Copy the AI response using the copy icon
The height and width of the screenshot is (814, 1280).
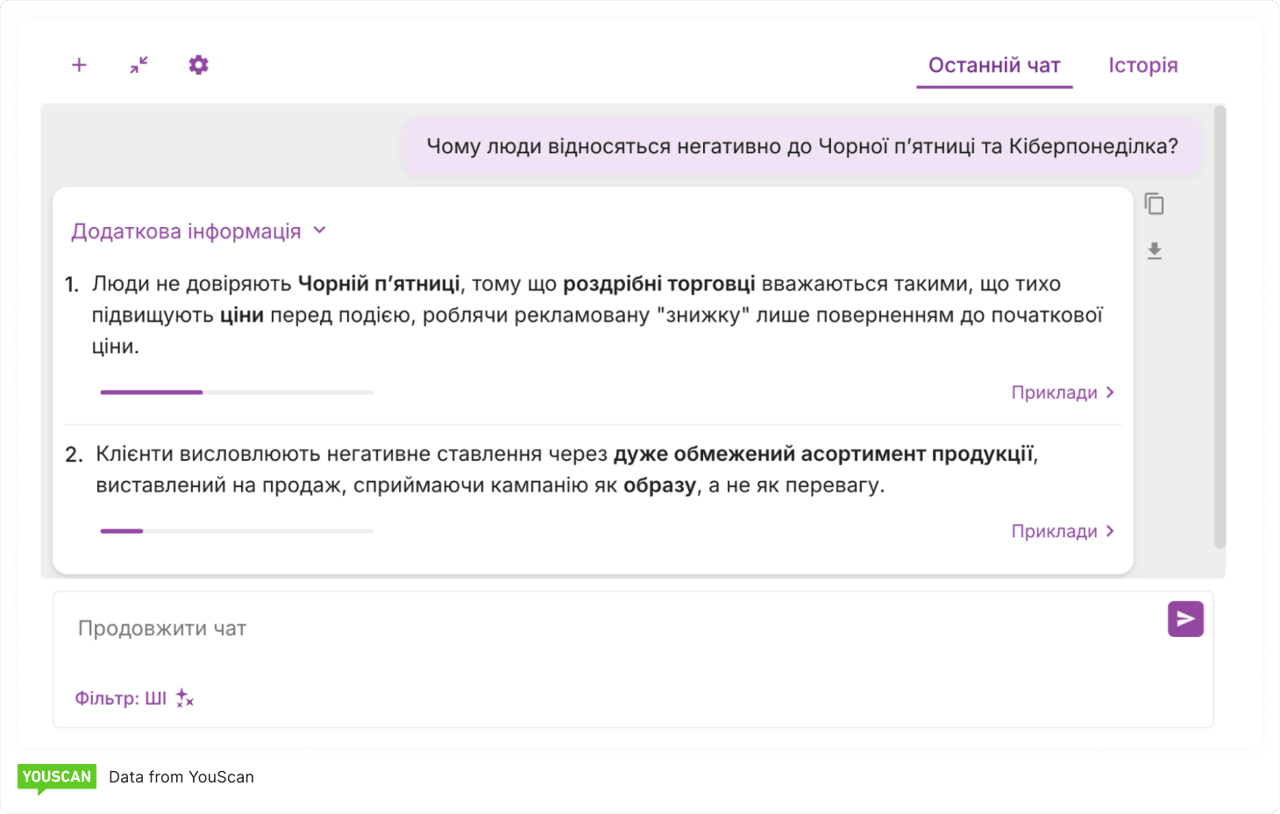1154,203
